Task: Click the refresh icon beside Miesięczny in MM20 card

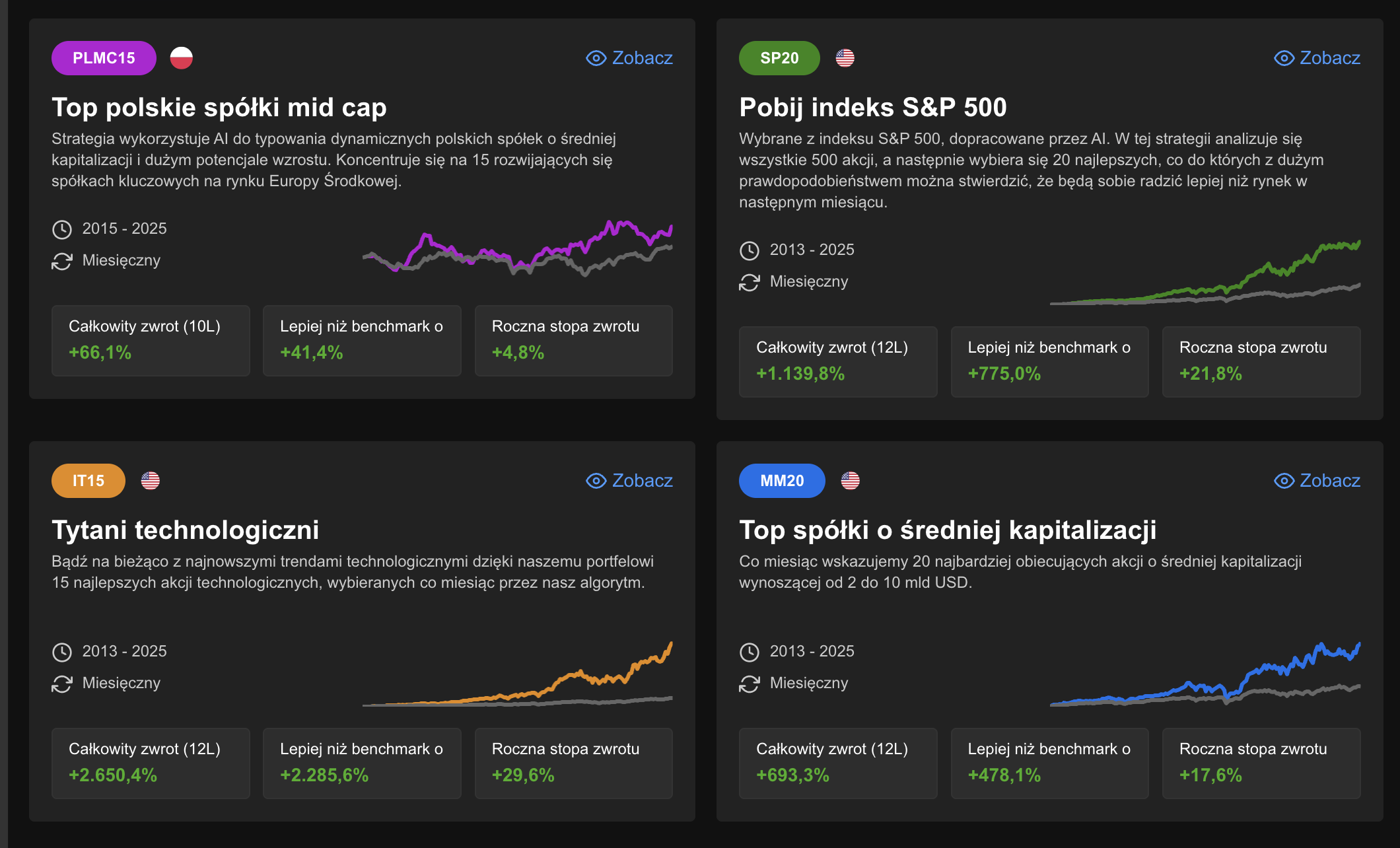Action: (x=750, y=684)
